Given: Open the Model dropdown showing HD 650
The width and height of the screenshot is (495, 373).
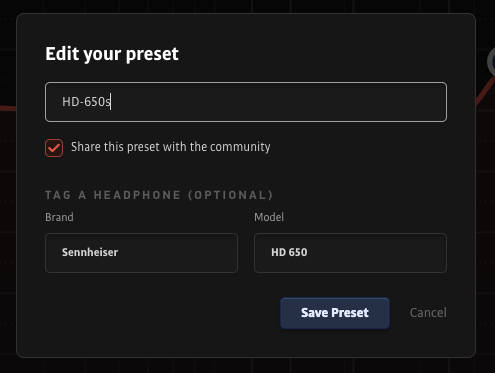Looking at the screenshot, I should point(350,253).
